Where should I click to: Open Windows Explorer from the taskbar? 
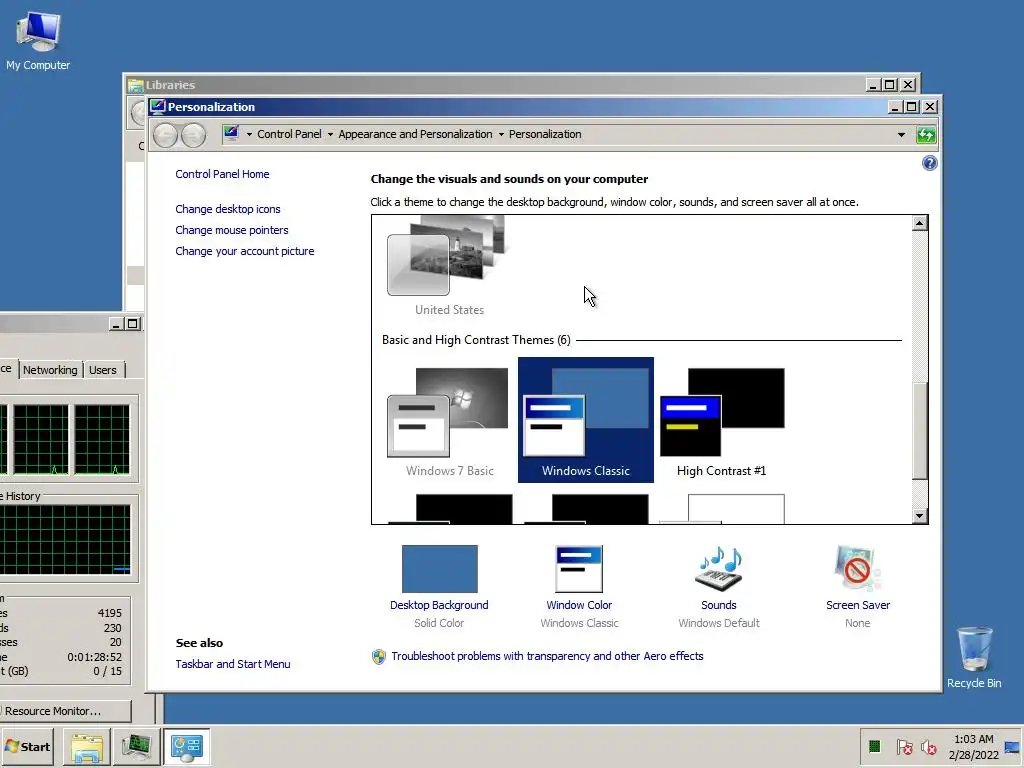87,746
